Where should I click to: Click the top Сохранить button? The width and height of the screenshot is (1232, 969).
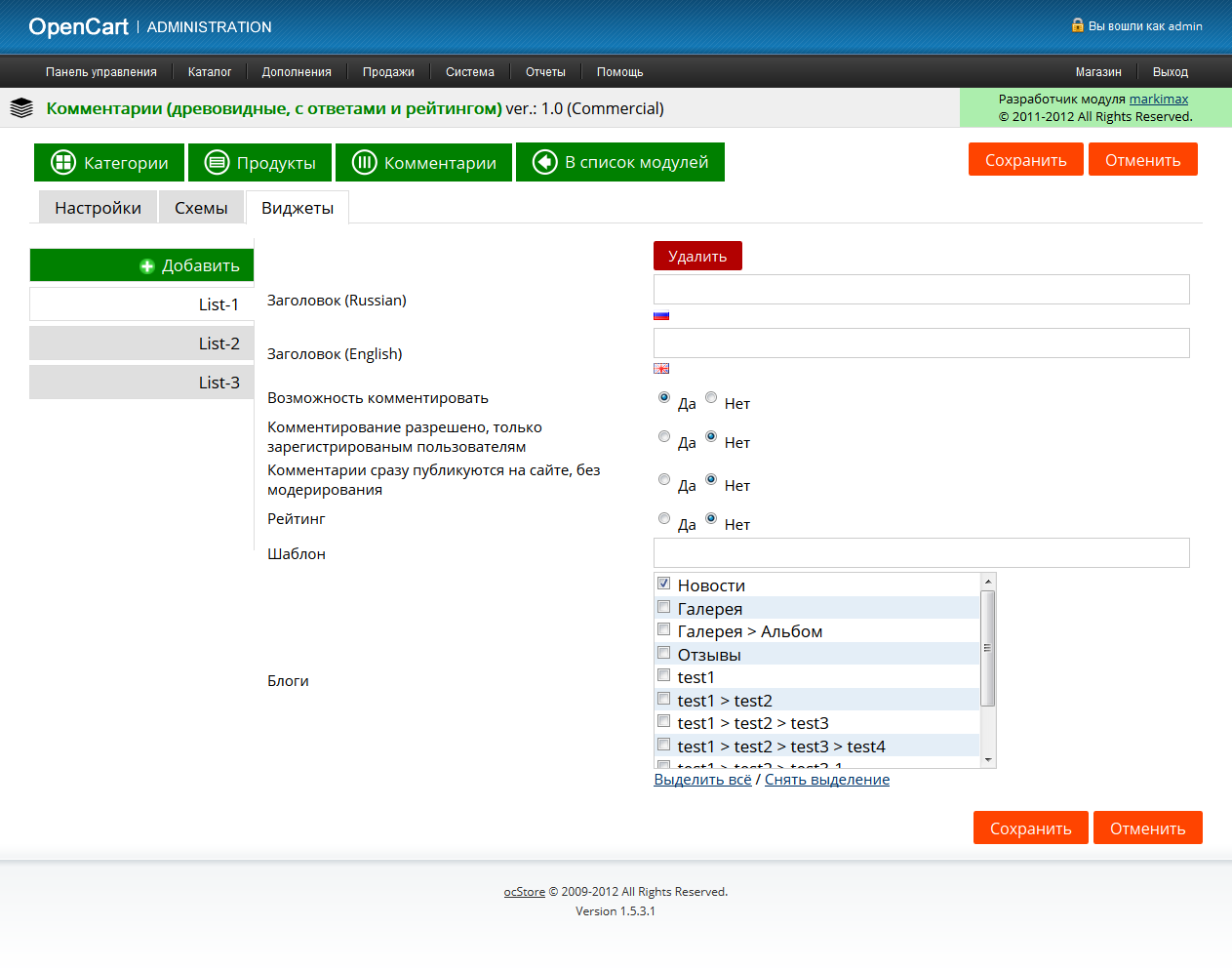(x=1026, y=160)
